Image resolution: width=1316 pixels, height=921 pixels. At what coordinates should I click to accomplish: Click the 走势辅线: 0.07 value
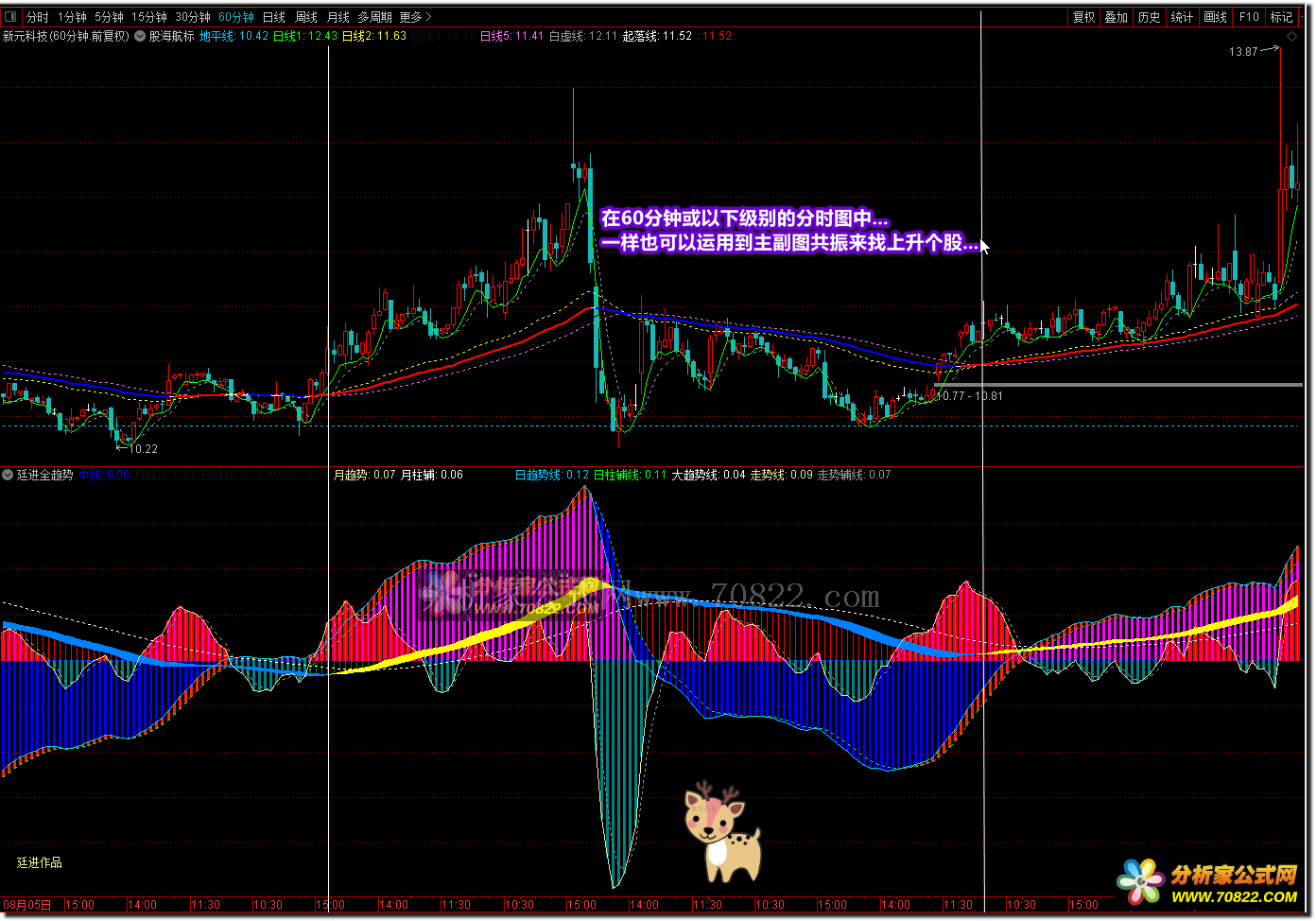(855, 475)
